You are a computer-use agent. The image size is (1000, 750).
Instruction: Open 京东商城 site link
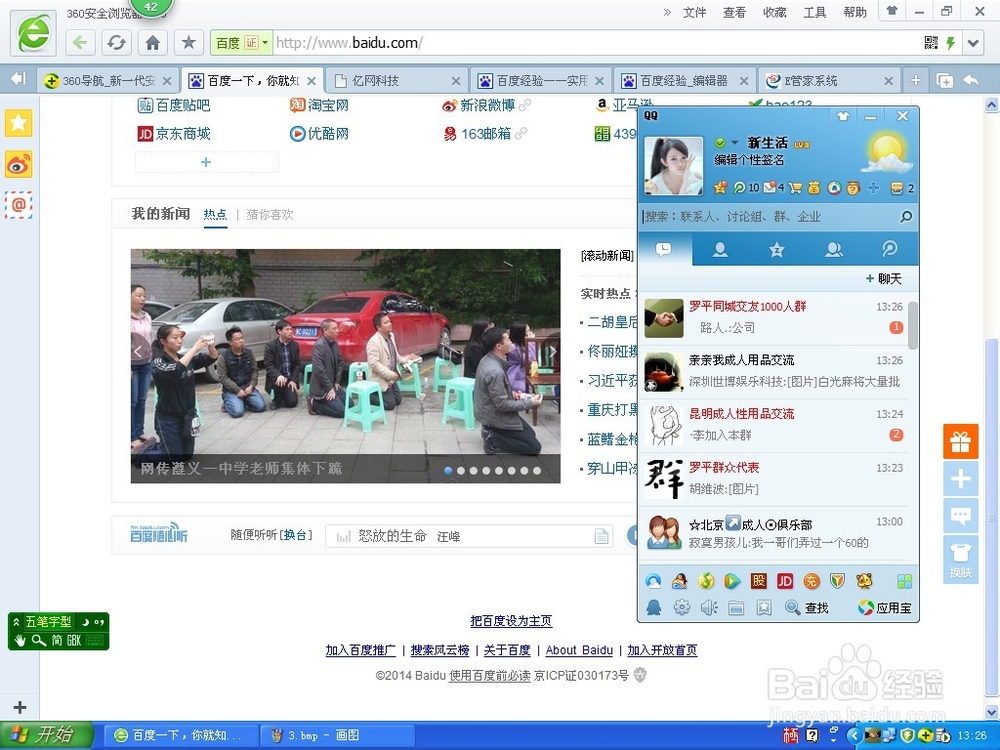coord(173,133)
